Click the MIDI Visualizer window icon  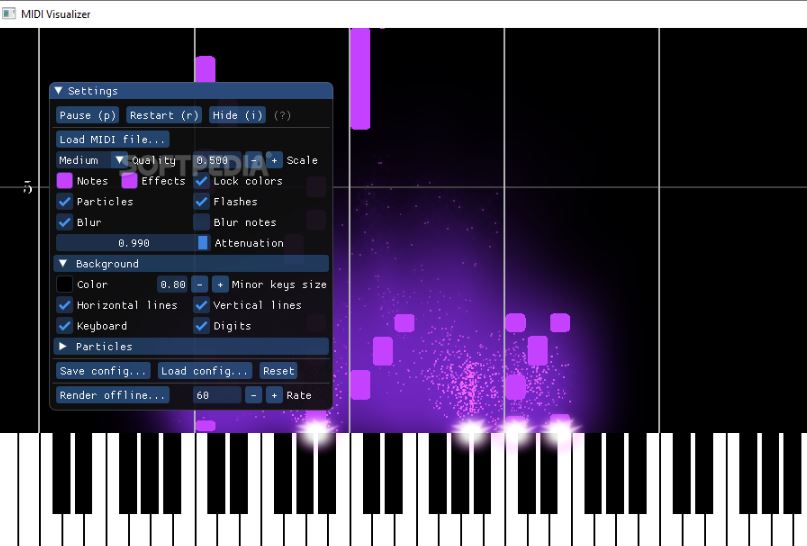(9, 14)
